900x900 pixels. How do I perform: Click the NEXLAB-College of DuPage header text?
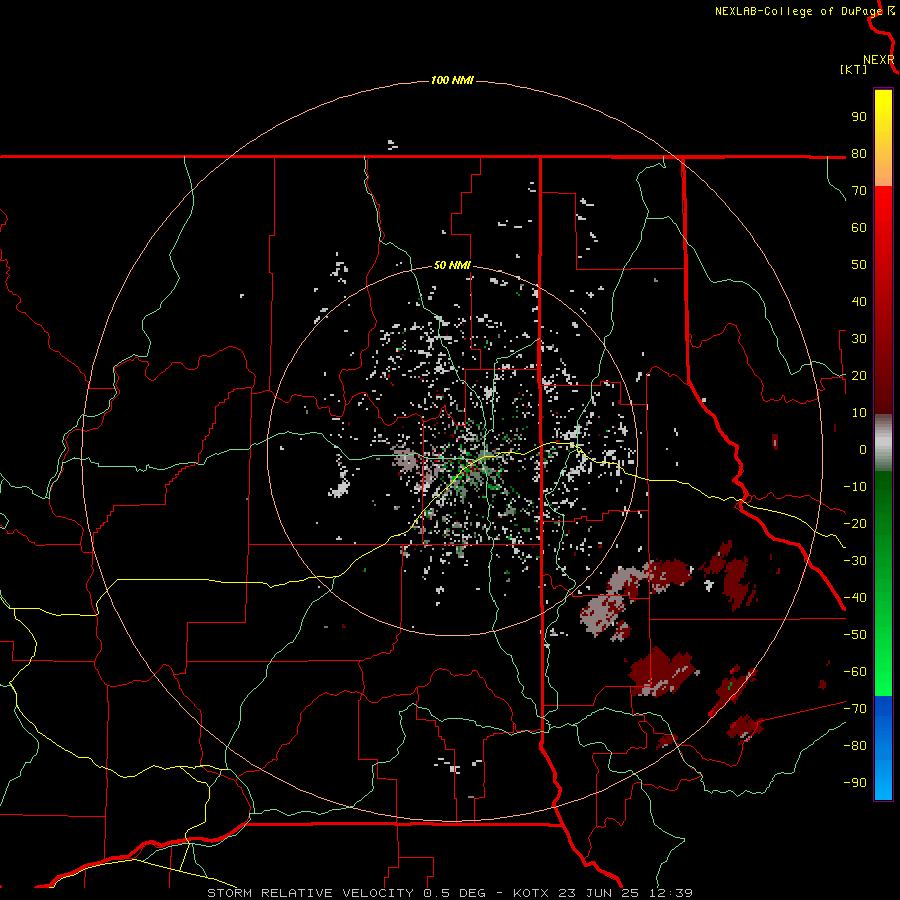click(799, 11)
